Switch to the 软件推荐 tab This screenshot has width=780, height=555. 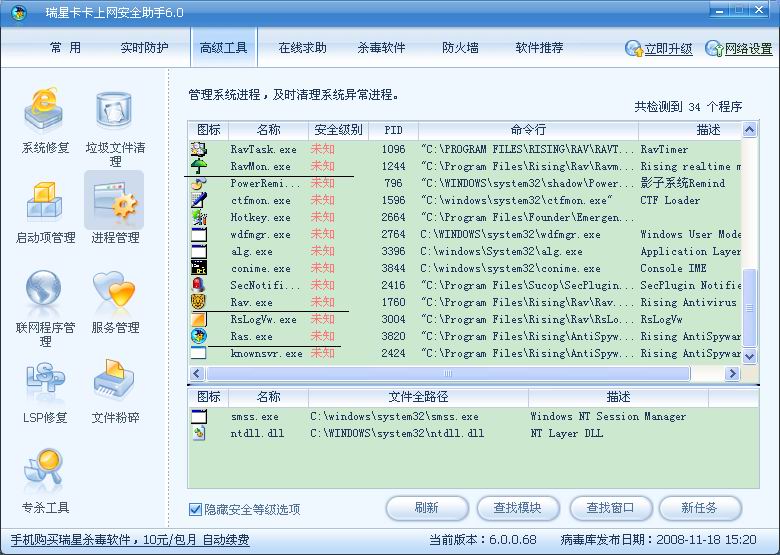click(540, 48)
